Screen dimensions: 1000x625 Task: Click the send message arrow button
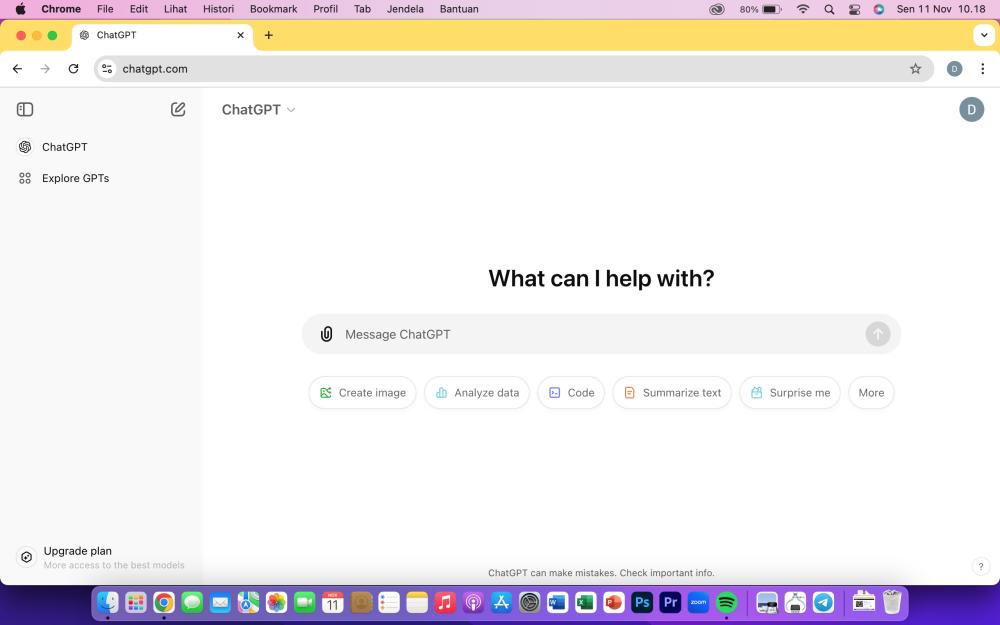[x=878, y=334]
